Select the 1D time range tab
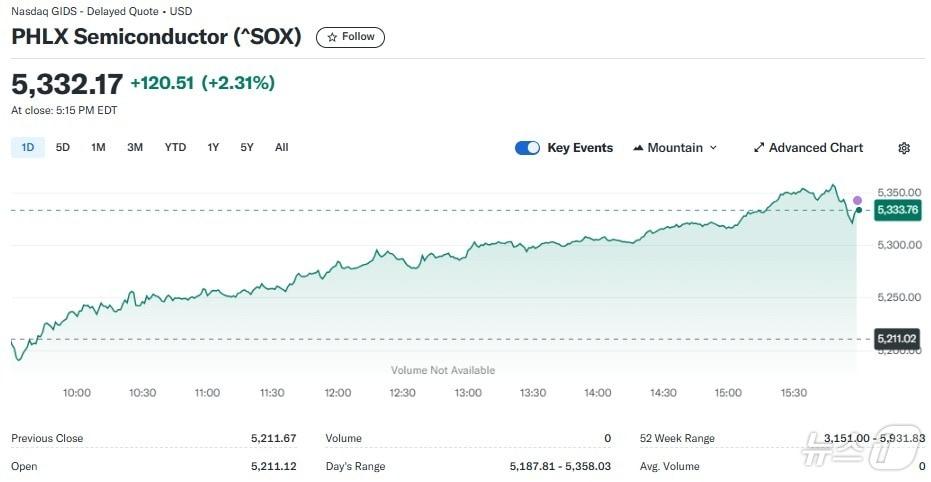The width and height of the screenshot is (931, 482). [x=28, y=148]
